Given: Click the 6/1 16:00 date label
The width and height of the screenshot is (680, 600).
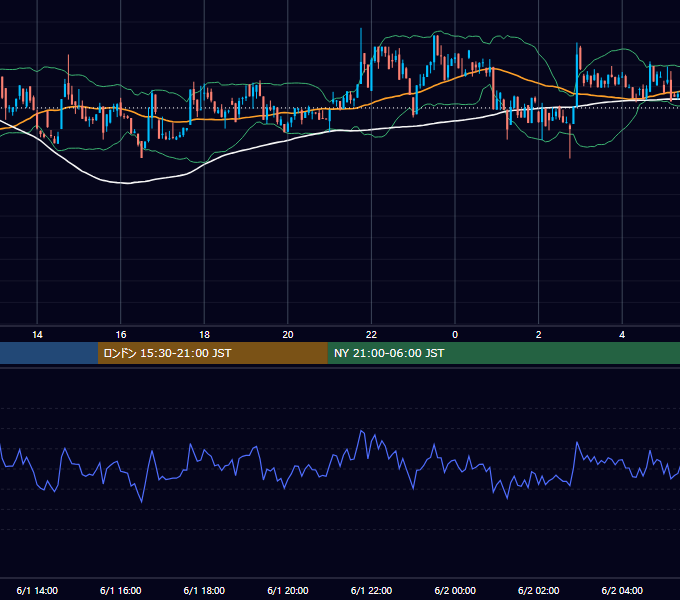Looking at the screenshot, I should click(121, 590).
